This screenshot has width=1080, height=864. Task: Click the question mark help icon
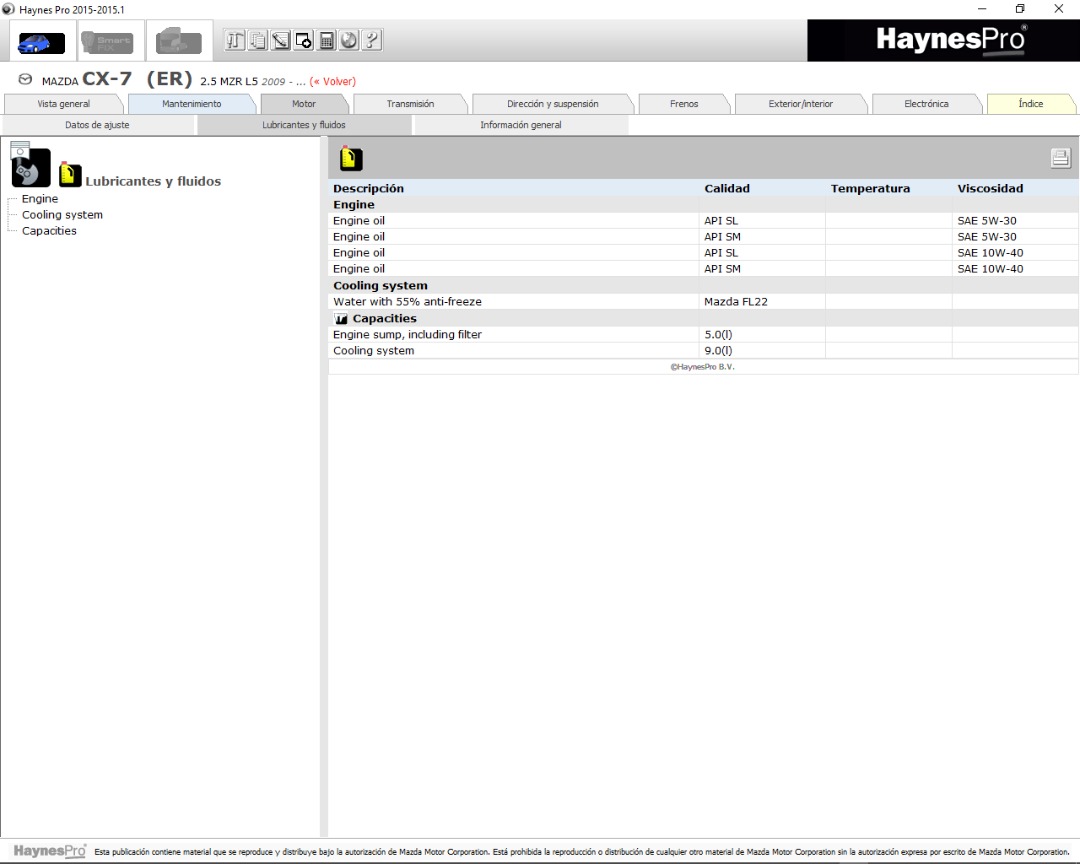371,41
